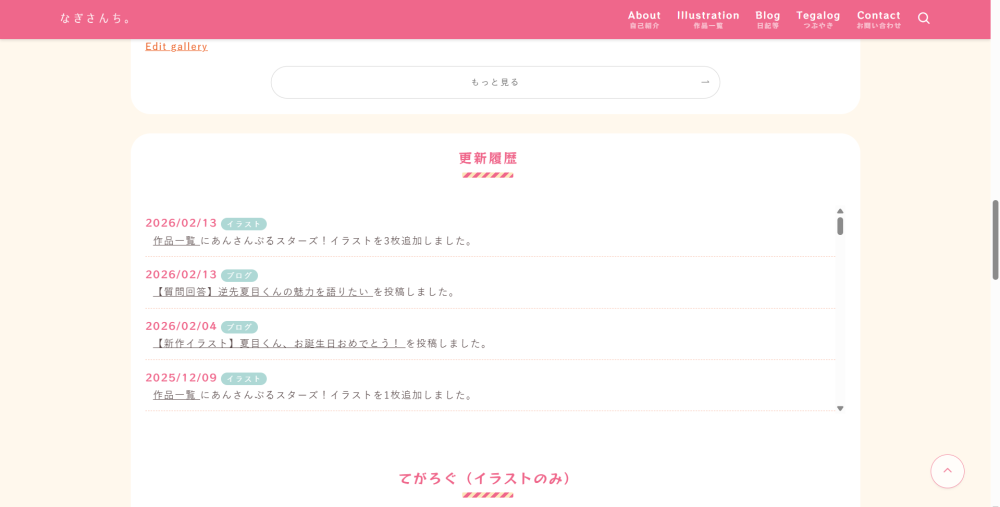The height and width of the screenshot is (507, 1000).
Task: Click the ブログ tag beside 2026/02/04
Action: (239, 327)
